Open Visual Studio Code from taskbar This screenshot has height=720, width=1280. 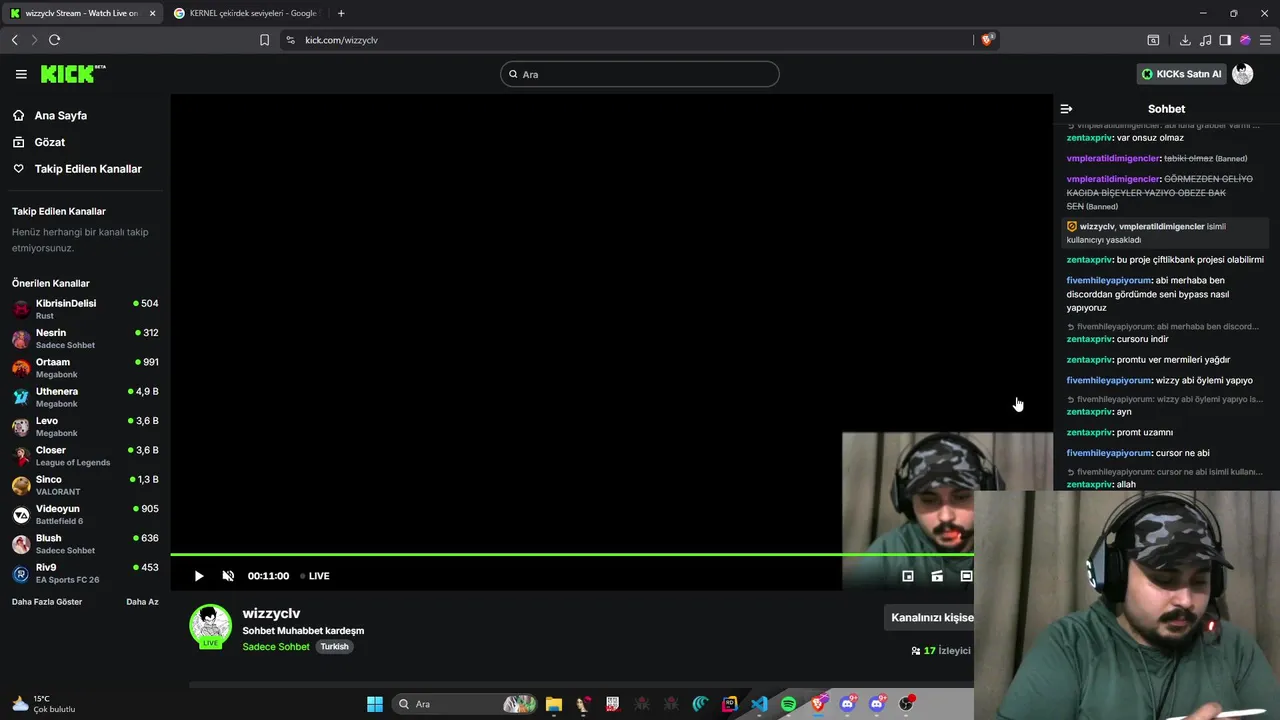(x=759, y=704)
